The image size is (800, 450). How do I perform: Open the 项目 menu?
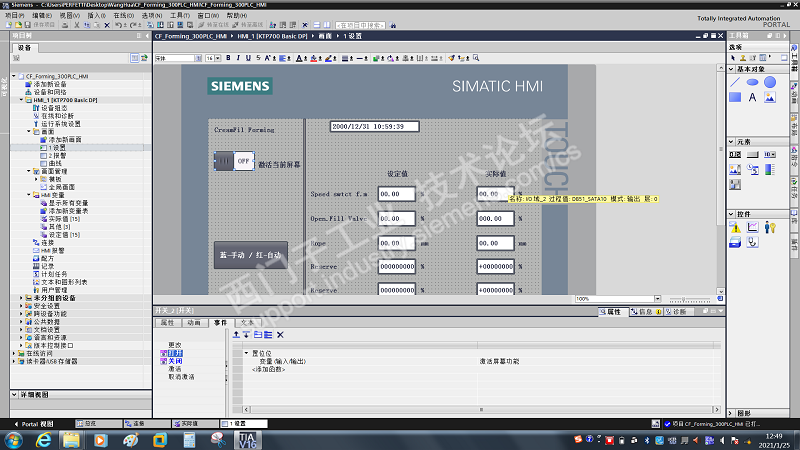point(14,15)
